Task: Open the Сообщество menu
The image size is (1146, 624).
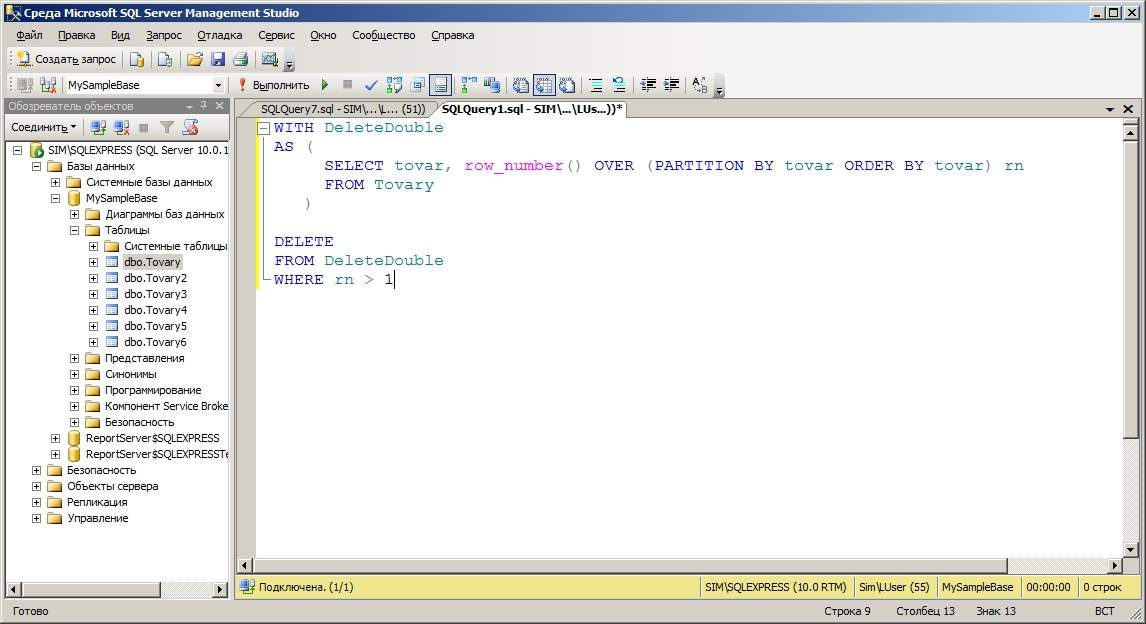Action: click(384, 35)
